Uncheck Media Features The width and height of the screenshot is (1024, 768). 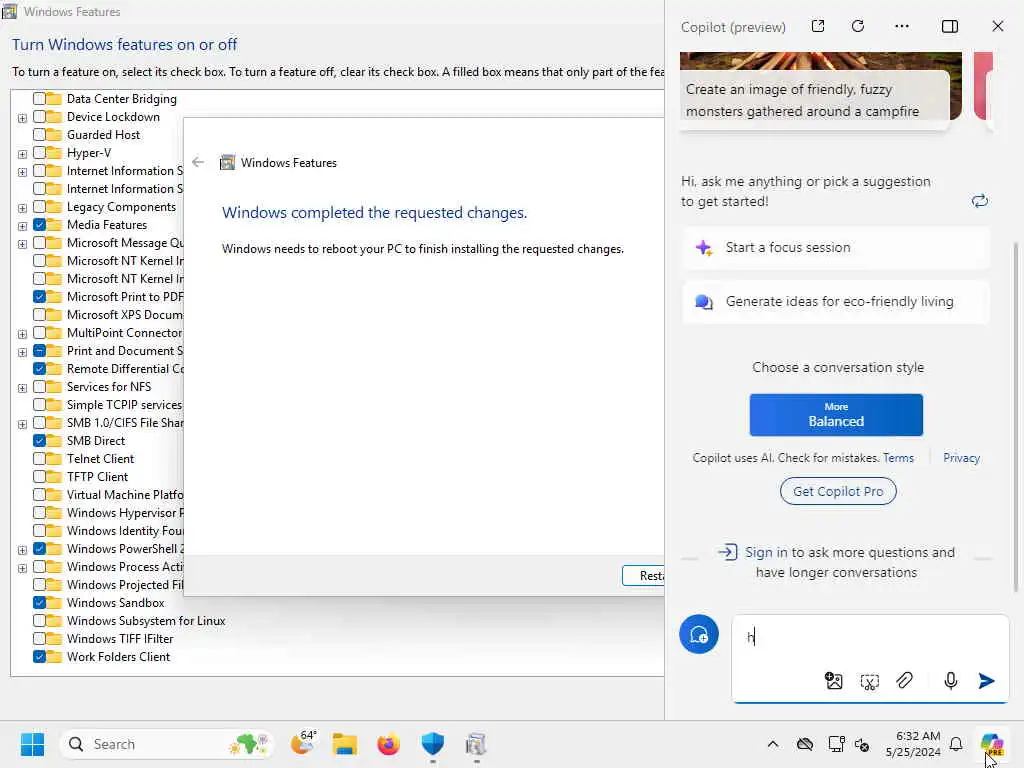pos(39,225)
